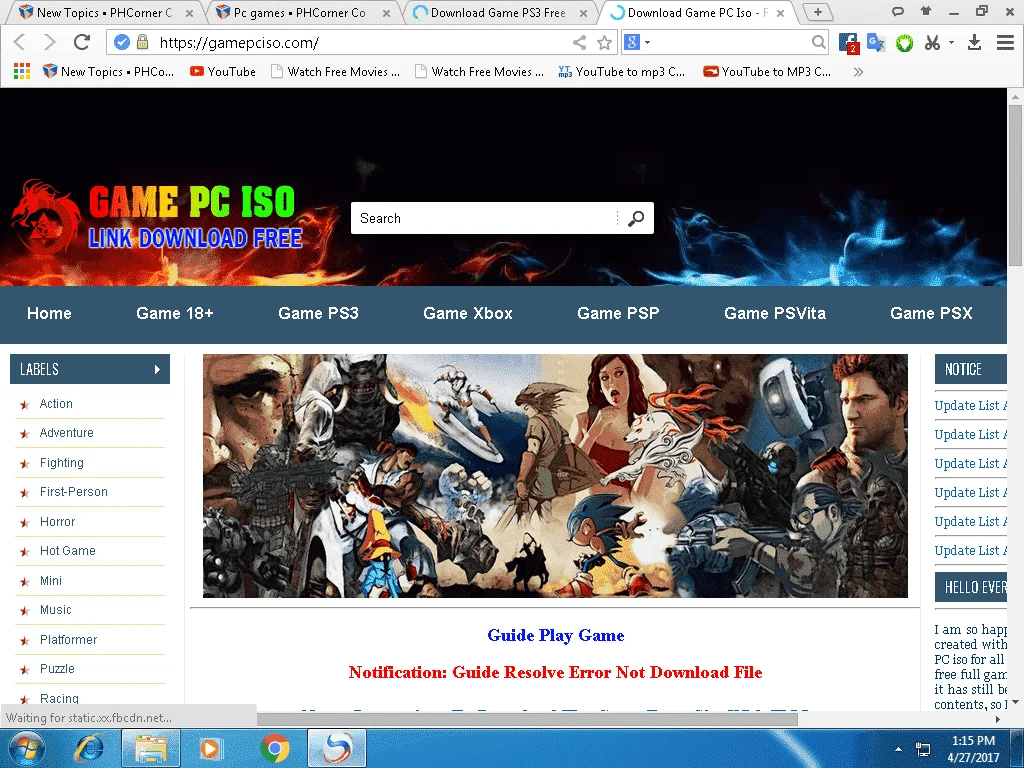Image resolution: width=1024 pixels, height=768 pixels.
Task: Click the vertical page scrollbar thumb
Action: click(x=1015, y=184)
